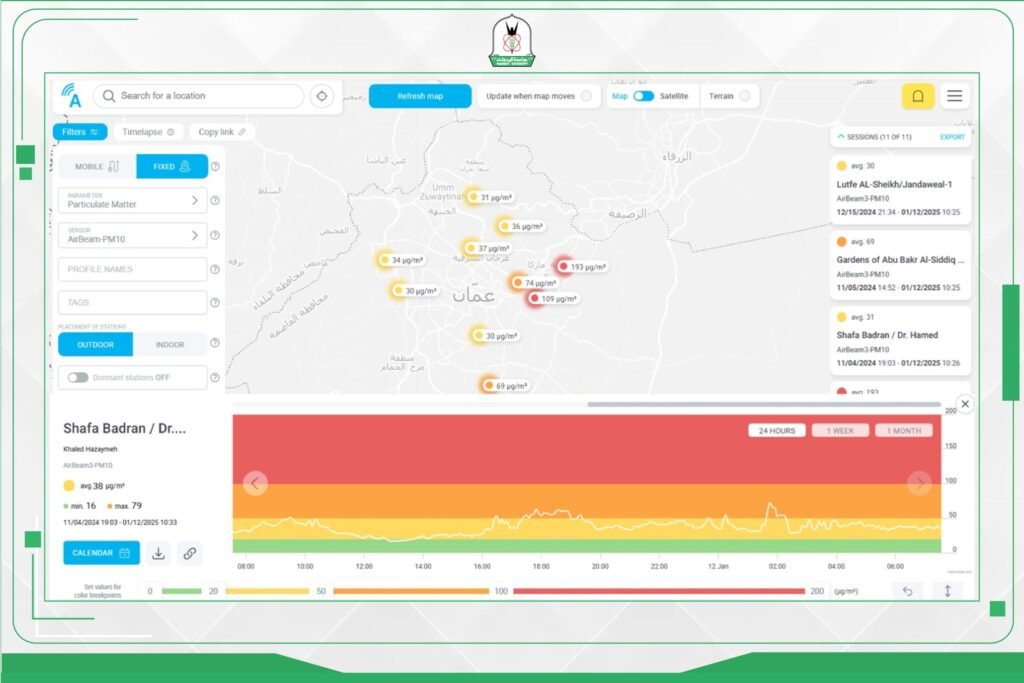1024x683 pixels.
Task: Open the yellow notification bell
Action: coord(918,96)
